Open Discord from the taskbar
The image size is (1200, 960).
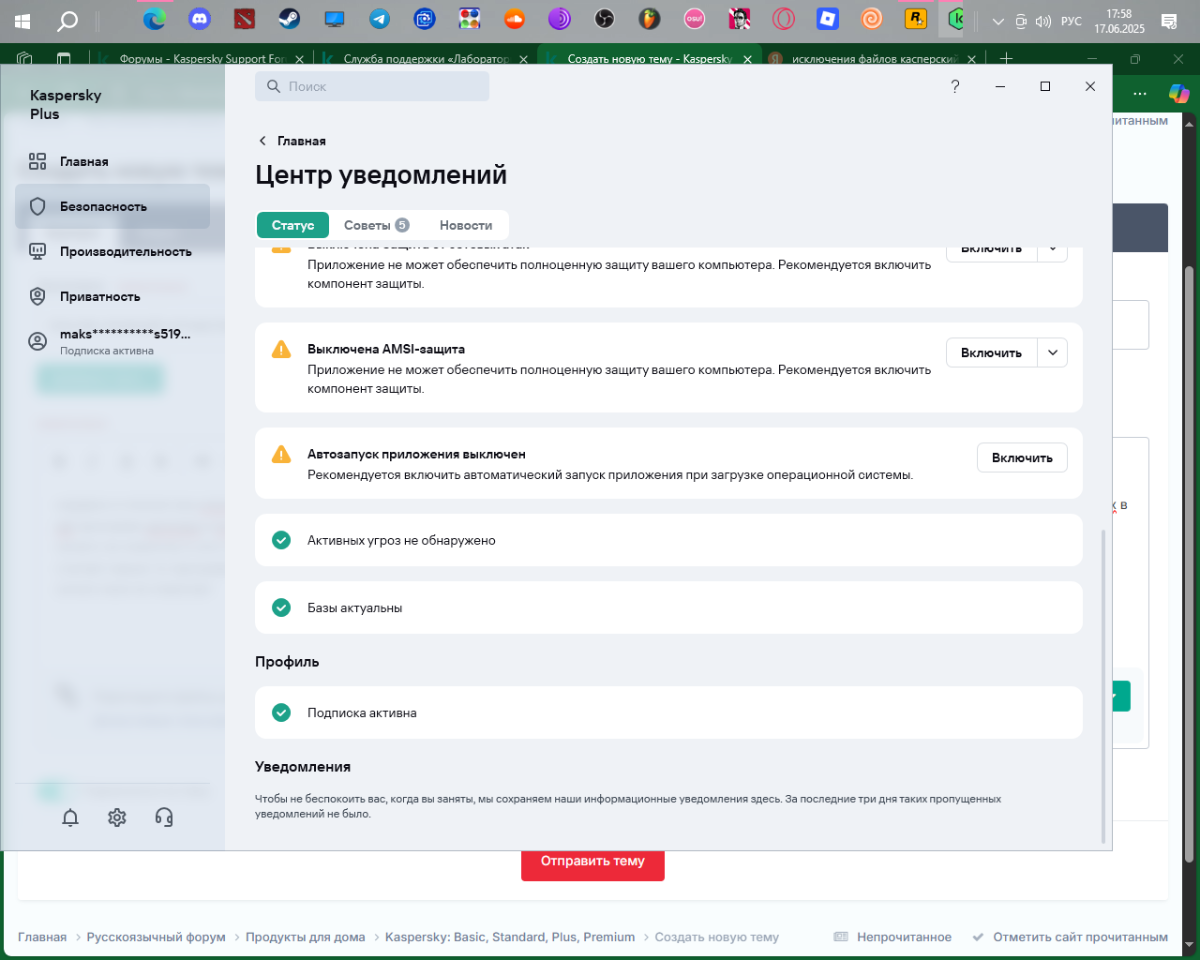pyautogui.click(x=200, y=18)
